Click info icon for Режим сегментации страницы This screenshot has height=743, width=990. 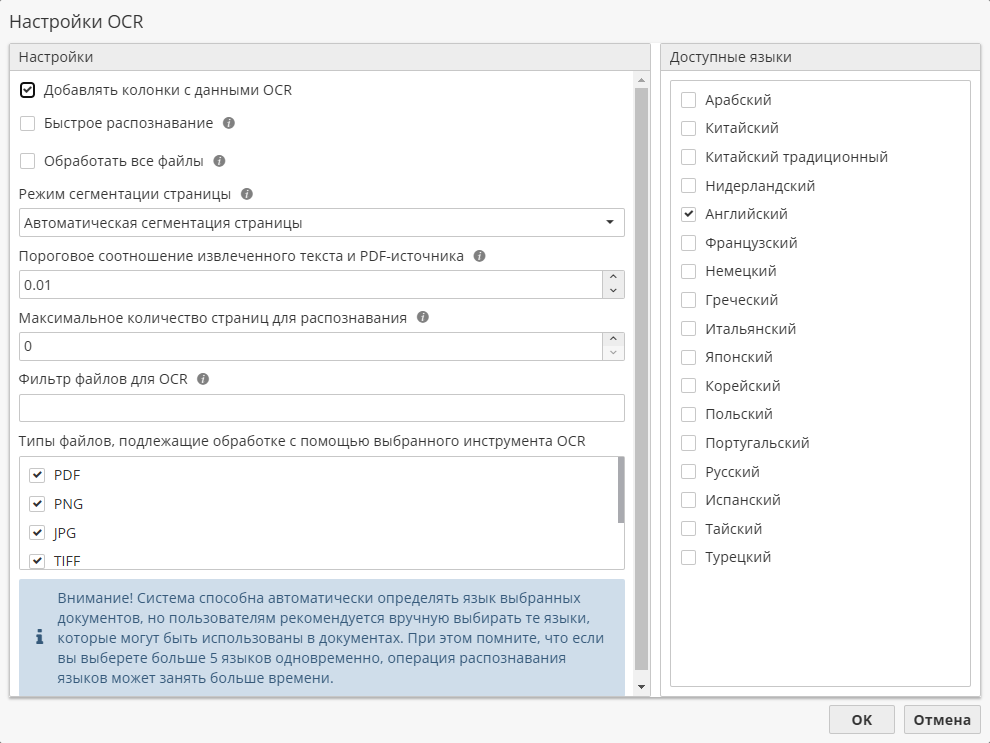click(x=247, y=194)
